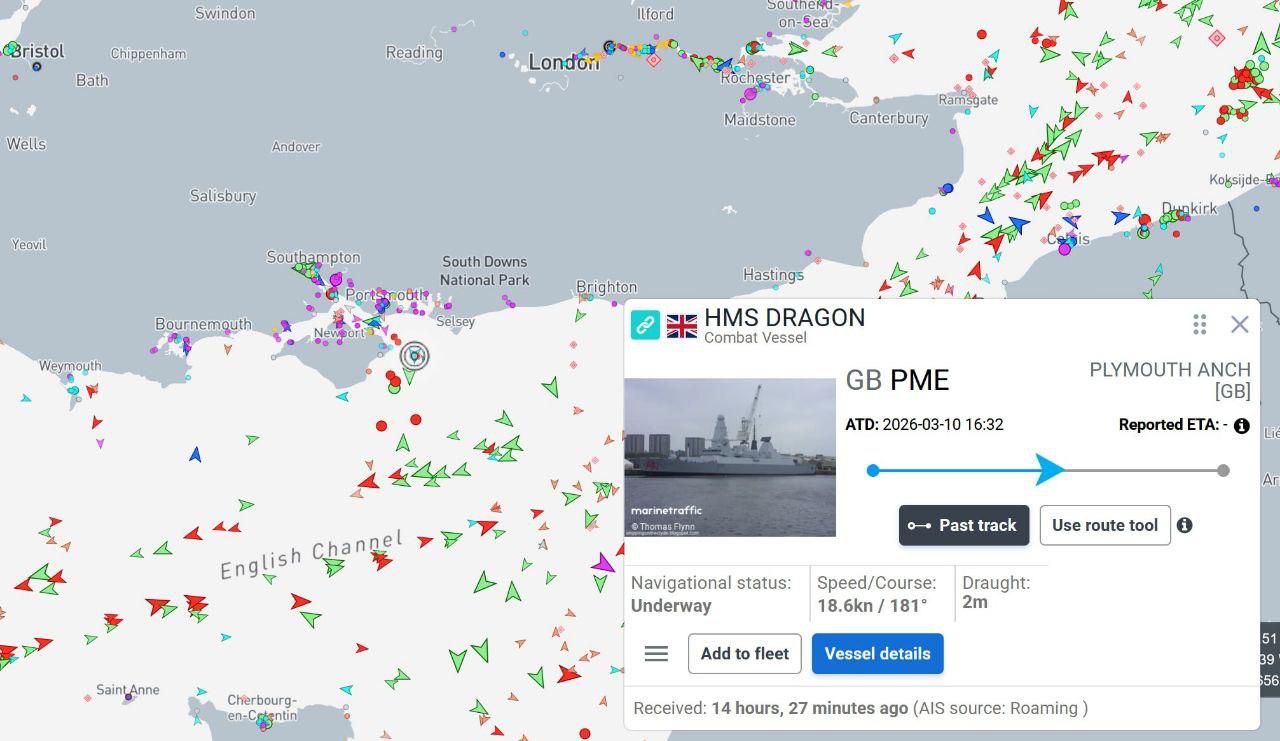Click the departure dot on the voyage line
The height and width of the screenshot is (741, 1280).
[x=873, y=470]
